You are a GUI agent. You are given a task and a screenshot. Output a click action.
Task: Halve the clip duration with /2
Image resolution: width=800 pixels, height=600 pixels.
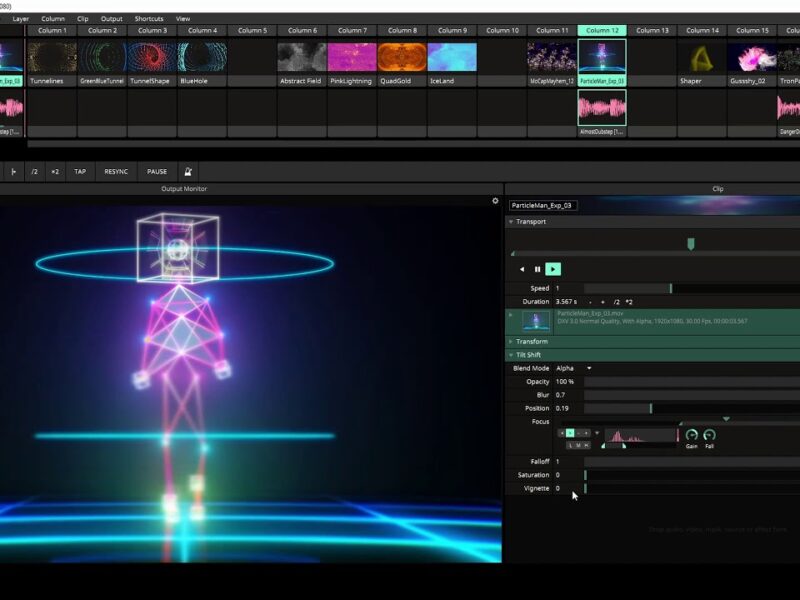[x=616, y=302]
